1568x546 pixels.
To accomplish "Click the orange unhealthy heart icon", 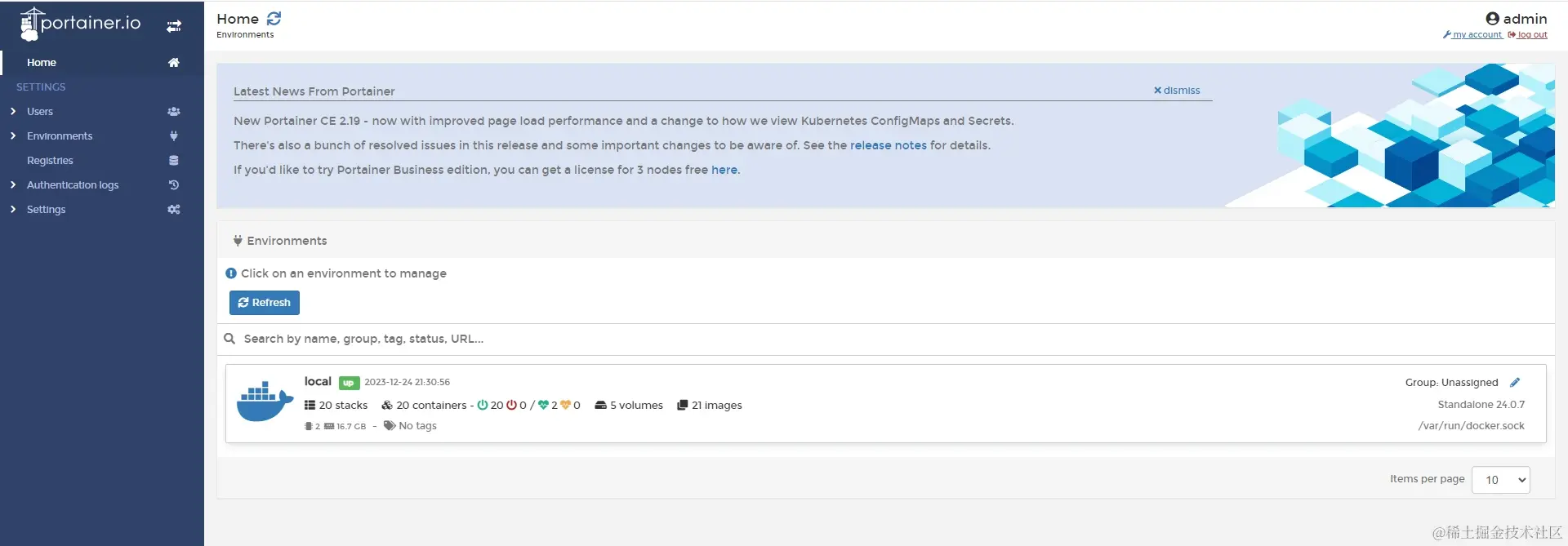I will (x=565, y=405).
